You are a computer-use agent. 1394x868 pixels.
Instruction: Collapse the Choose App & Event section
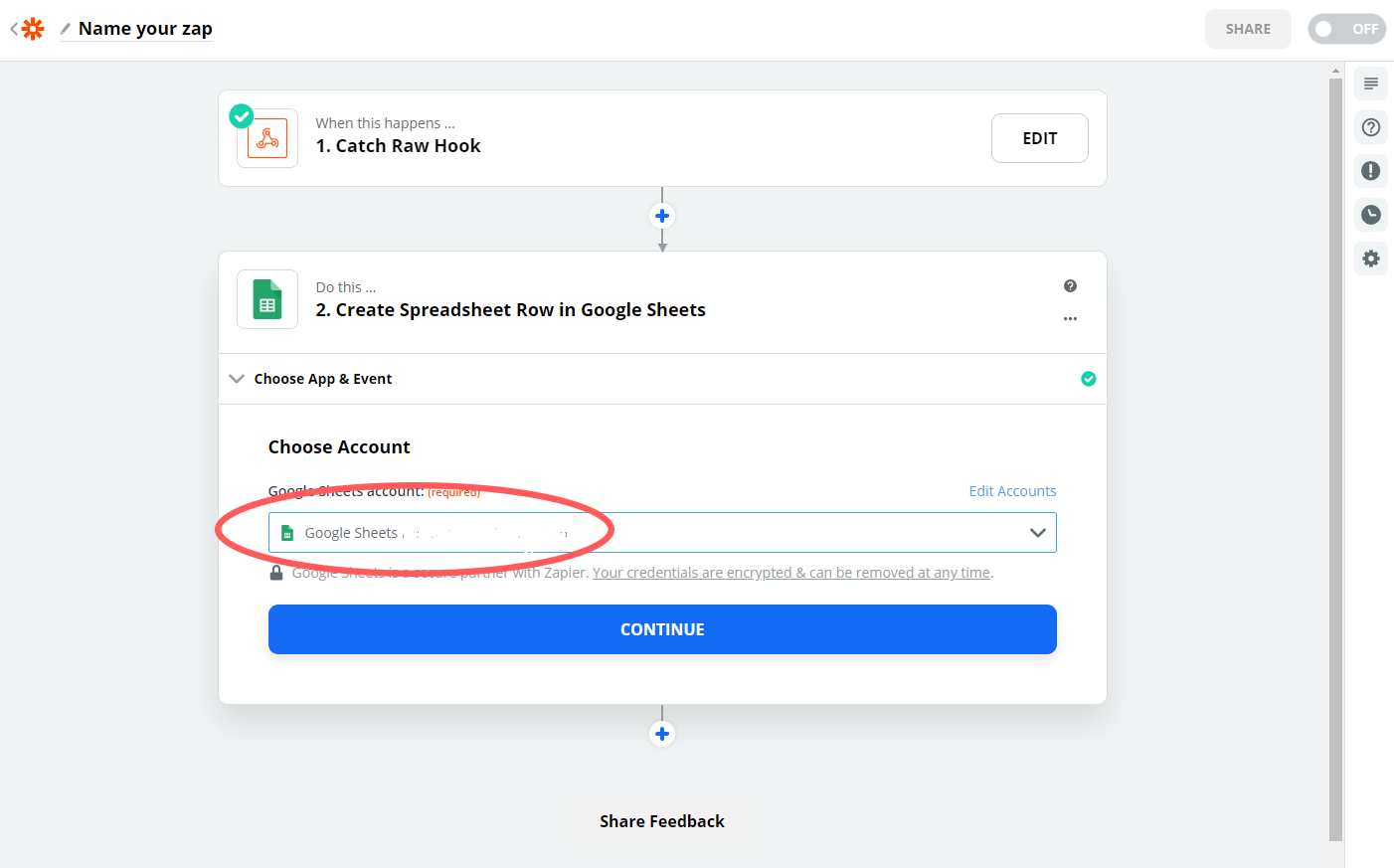pos(237,379)
